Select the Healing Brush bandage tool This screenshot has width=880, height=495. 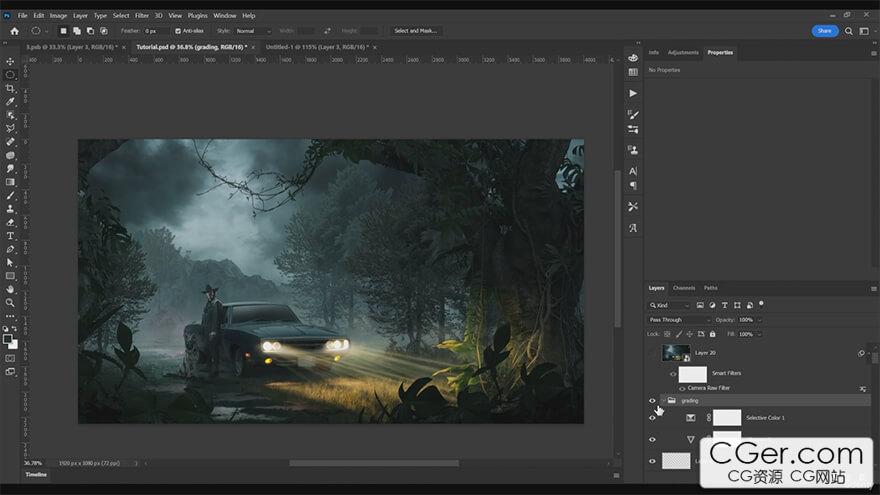10,142
